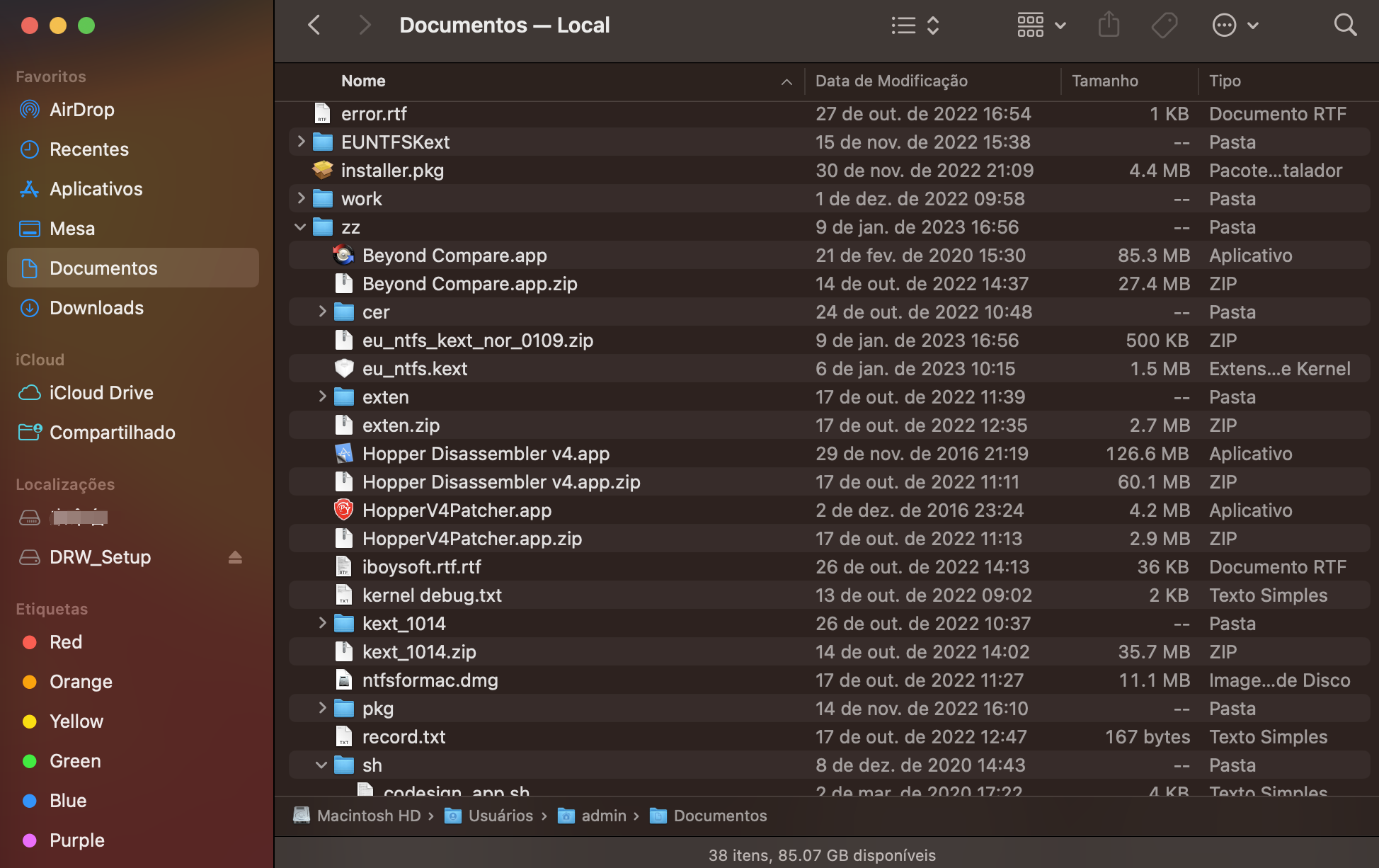The width and height of the screenshot is (1379, 868).
Task: Select the HopperV4Patcher.app icon
Action: click(343, 510)
